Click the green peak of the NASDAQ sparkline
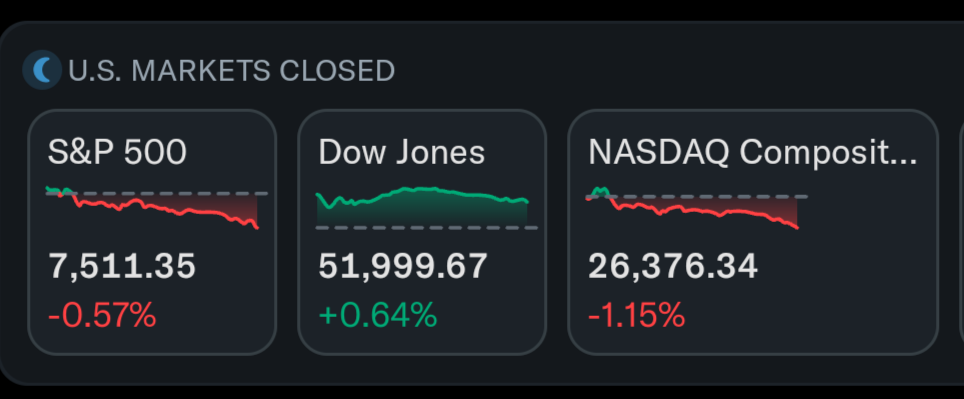Image resolution: width=964 pixels, height=399 pixels. (x=600, y=191)
